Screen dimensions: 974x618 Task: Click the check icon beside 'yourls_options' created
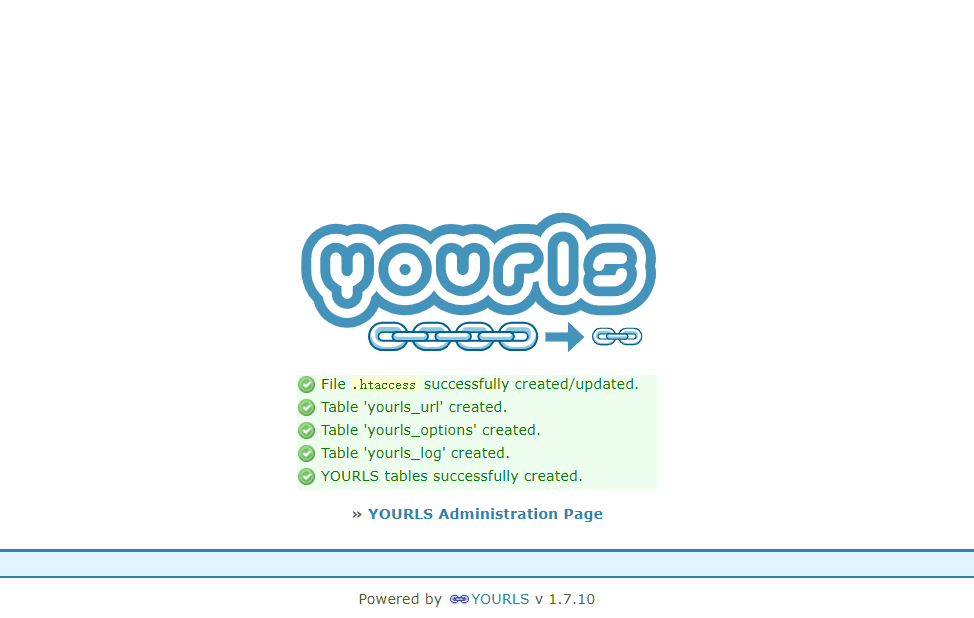click(x=306, y=430)
